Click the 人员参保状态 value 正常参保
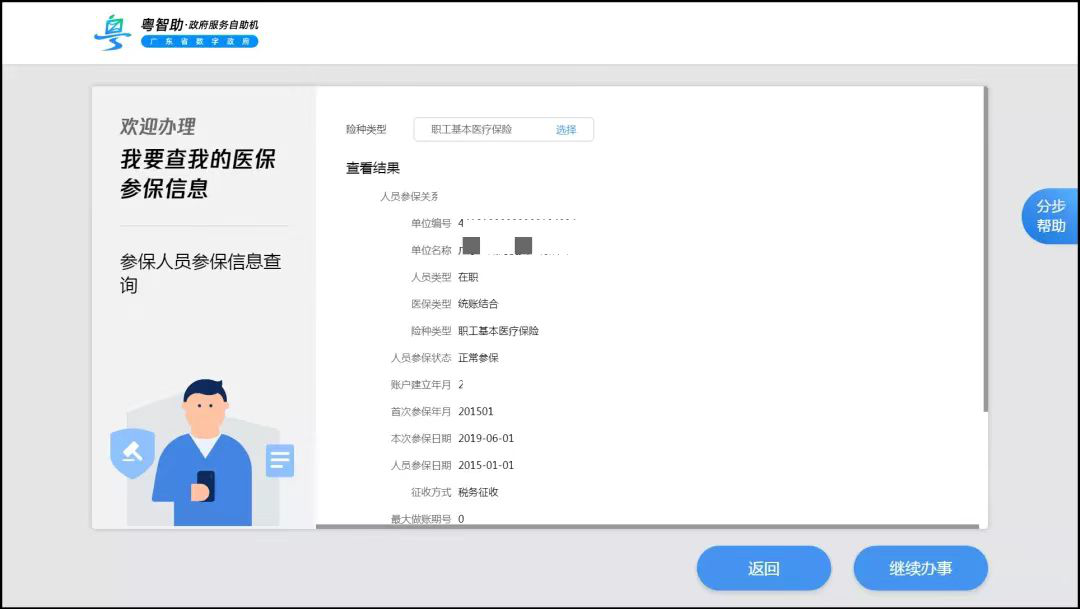 click(x=478, y=358)
